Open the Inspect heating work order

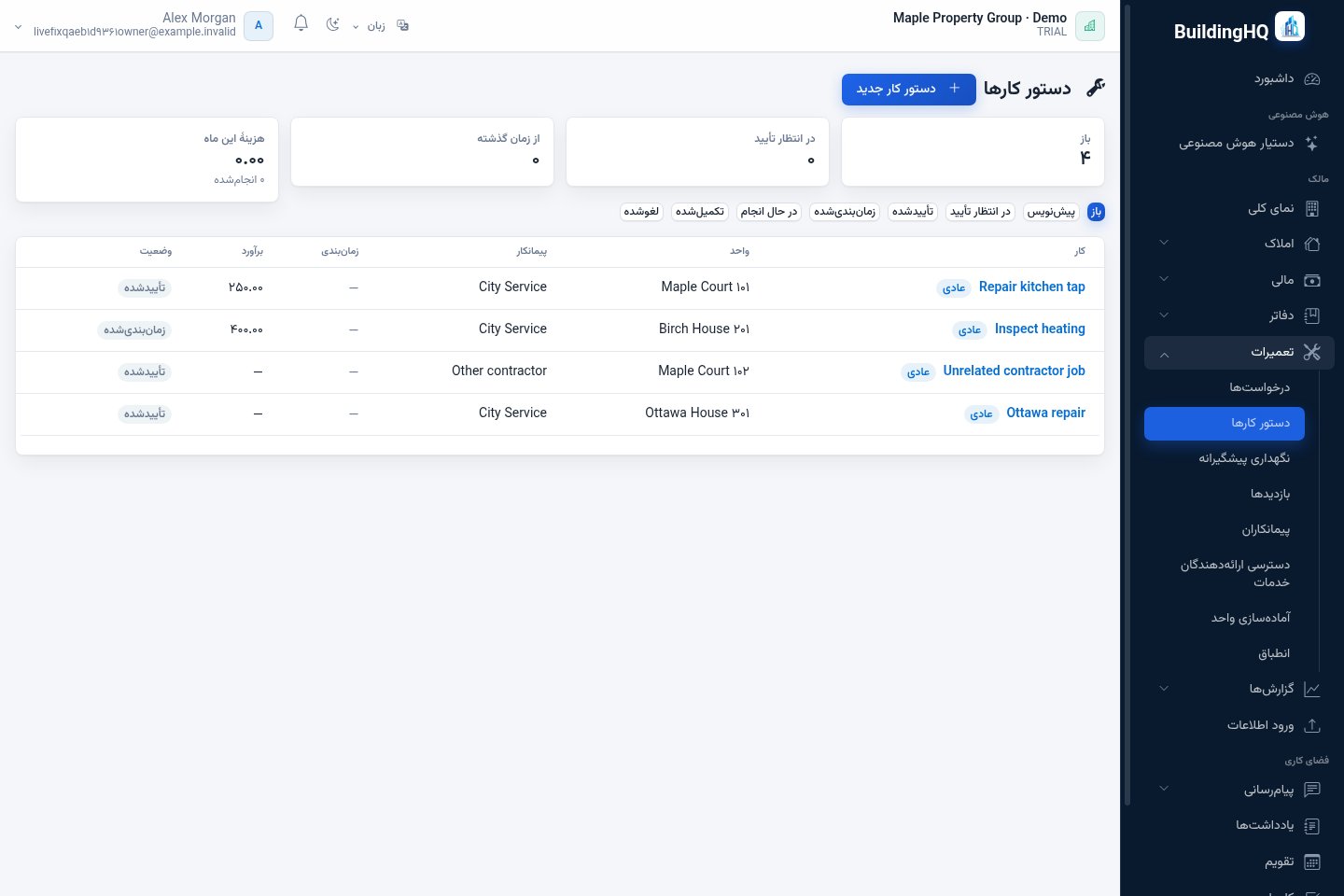[x=1040, y=329]
